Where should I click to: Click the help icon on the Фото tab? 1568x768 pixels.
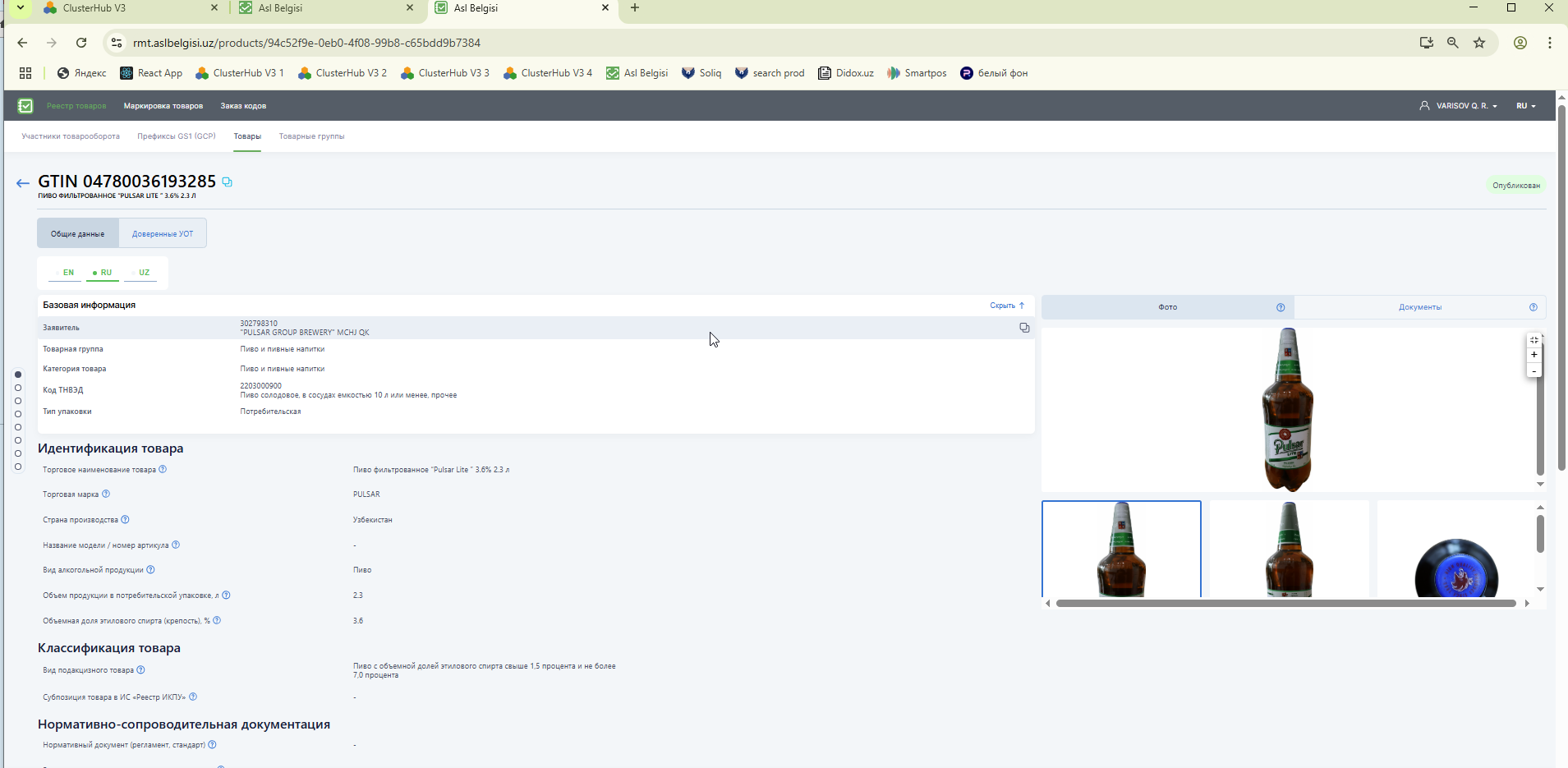tap(1281, 307)
